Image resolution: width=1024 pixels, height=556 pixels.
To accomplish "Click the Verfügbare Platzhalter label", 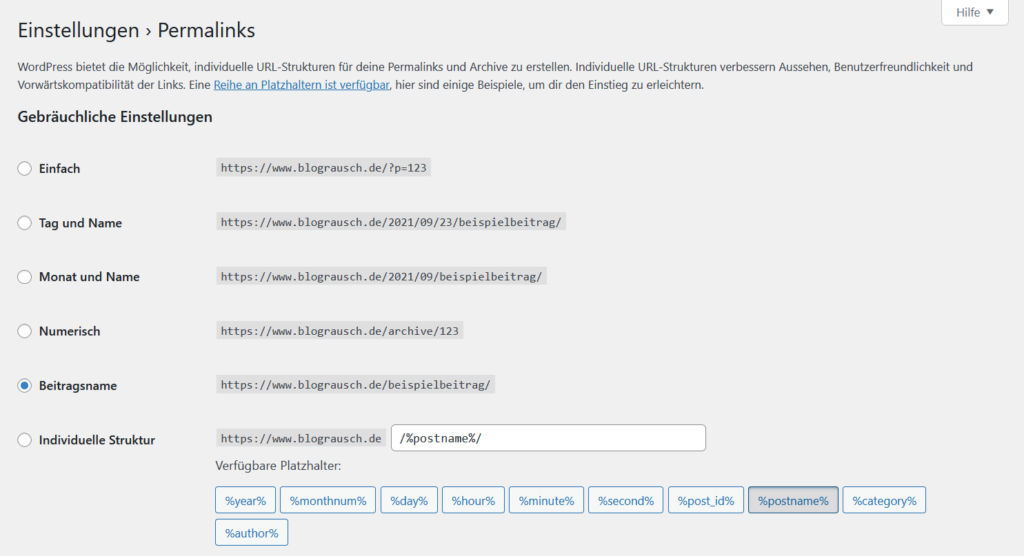I will pyautogui.click(x=278, y=466).
